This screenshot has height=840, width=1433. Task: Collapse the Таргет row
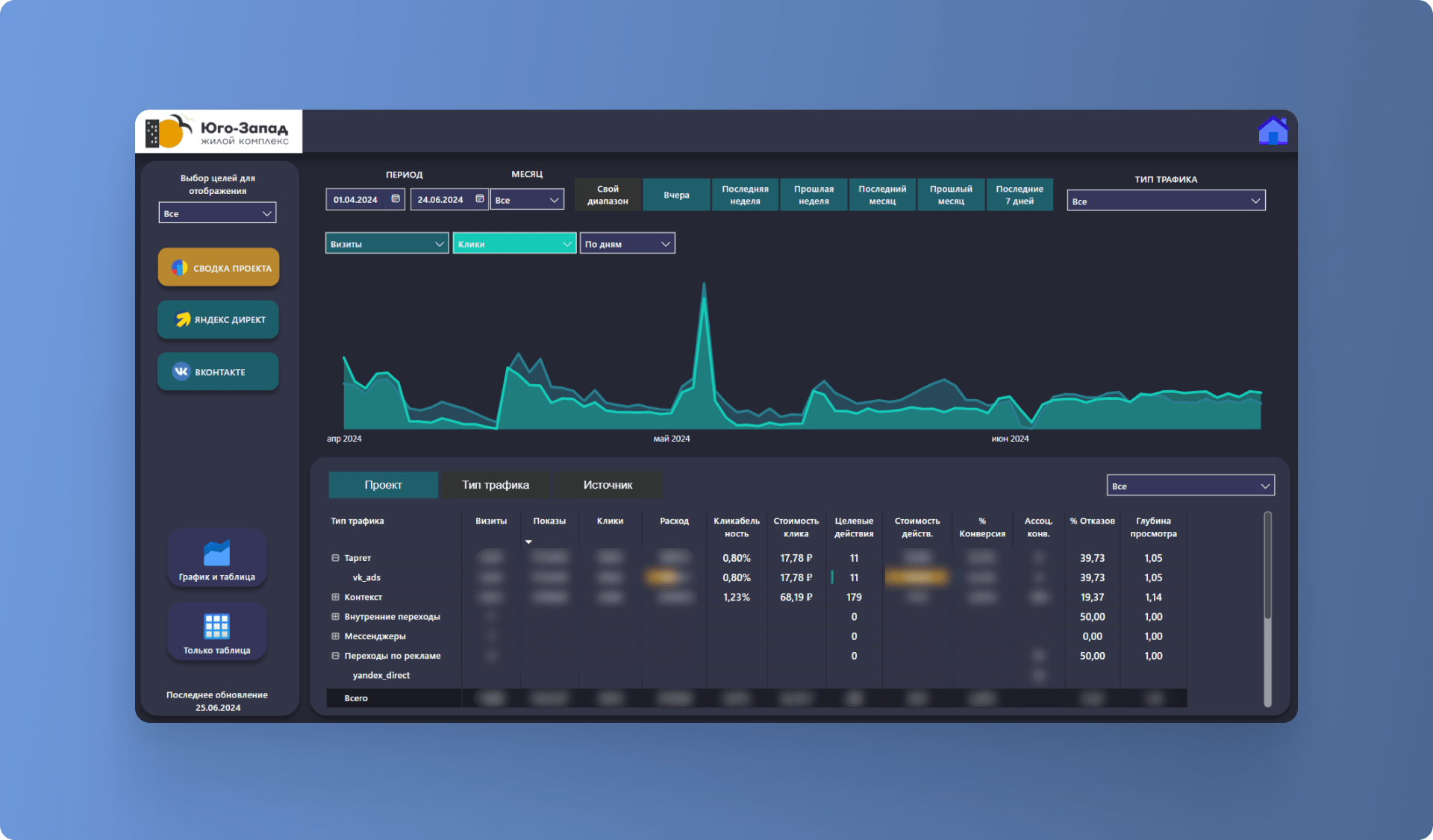(x=335, y=558)
